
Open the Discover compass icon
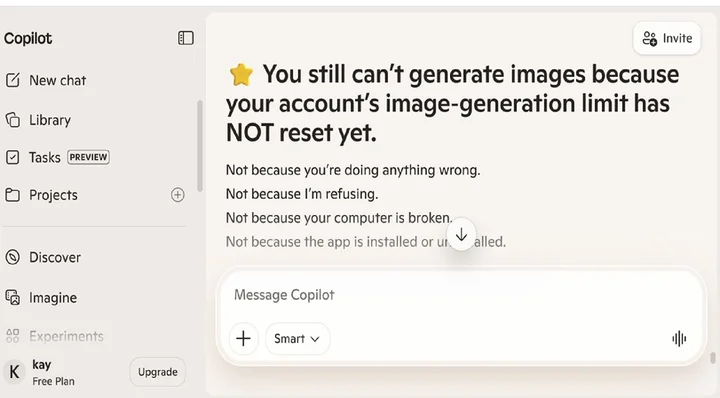click(x=13, y=257)
